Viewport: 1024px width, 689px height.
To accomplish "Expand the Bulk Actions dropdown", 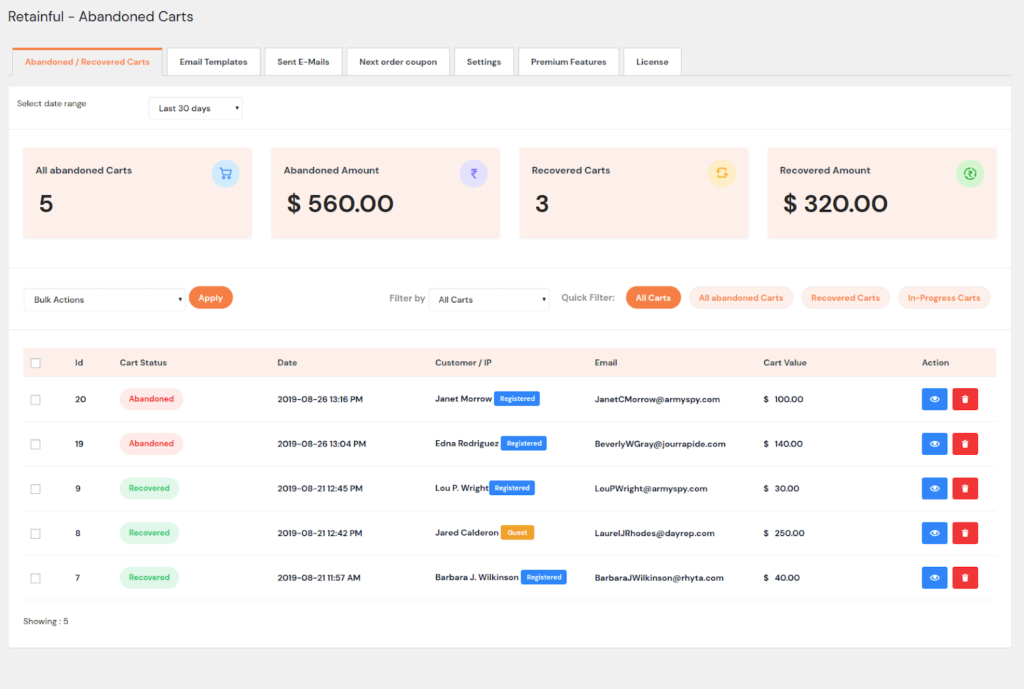I will [104, 300].
